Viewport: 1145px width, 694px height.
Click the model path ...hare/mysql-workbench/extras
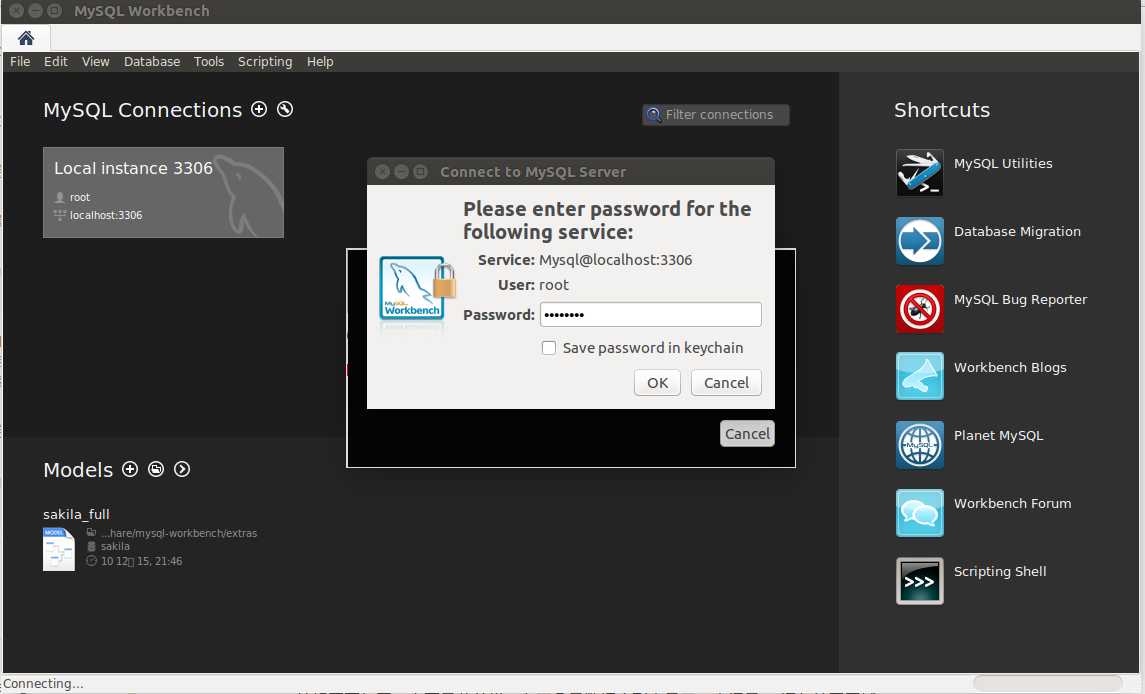point(179,533)
